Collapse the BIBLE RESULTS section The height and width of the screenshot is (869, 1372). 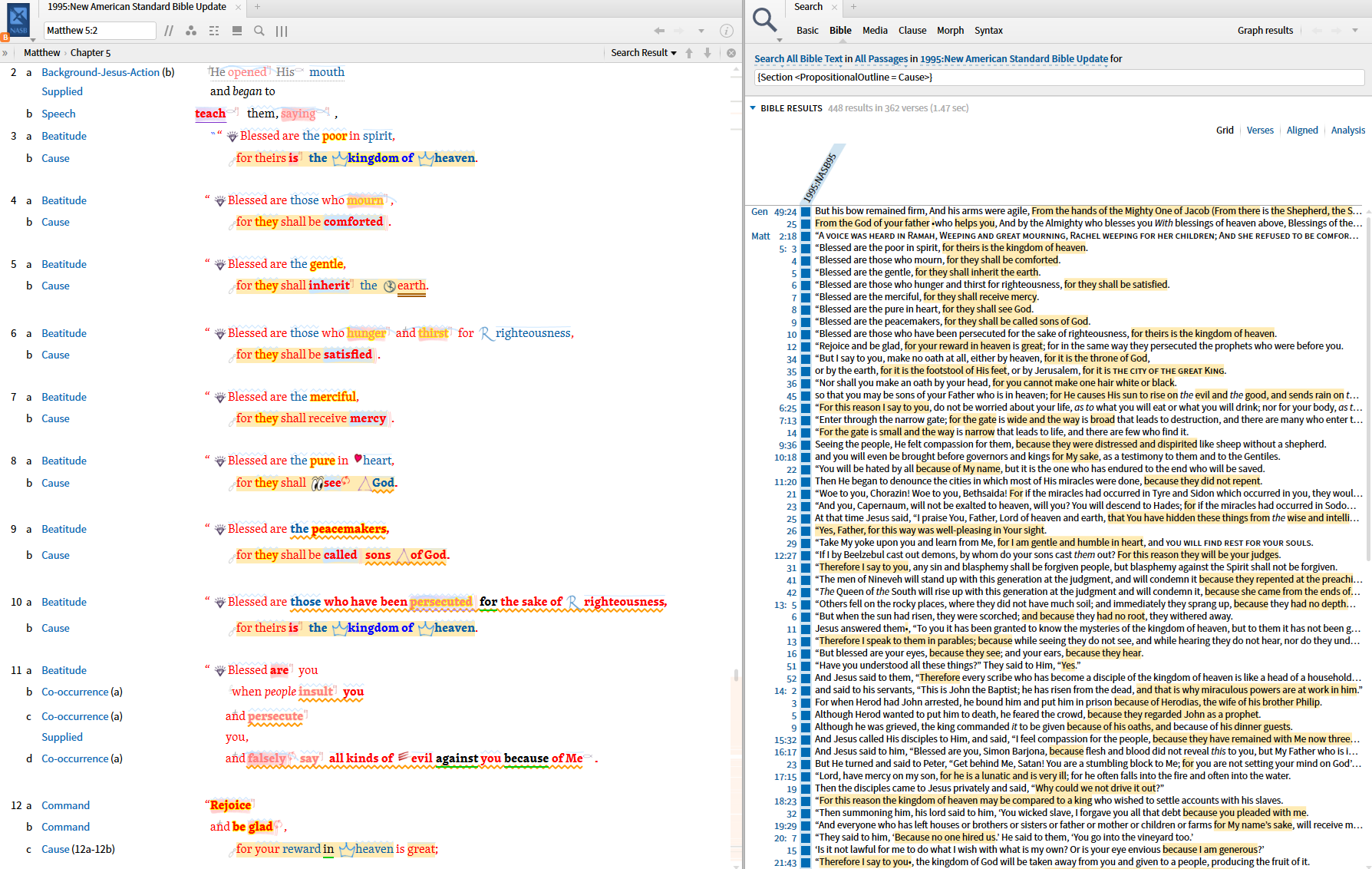coord(753,108)
